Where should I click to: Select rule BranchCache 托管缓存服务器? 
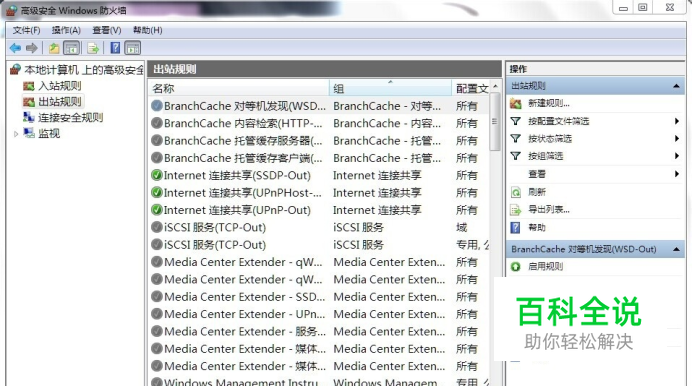[x=243, y=140]
